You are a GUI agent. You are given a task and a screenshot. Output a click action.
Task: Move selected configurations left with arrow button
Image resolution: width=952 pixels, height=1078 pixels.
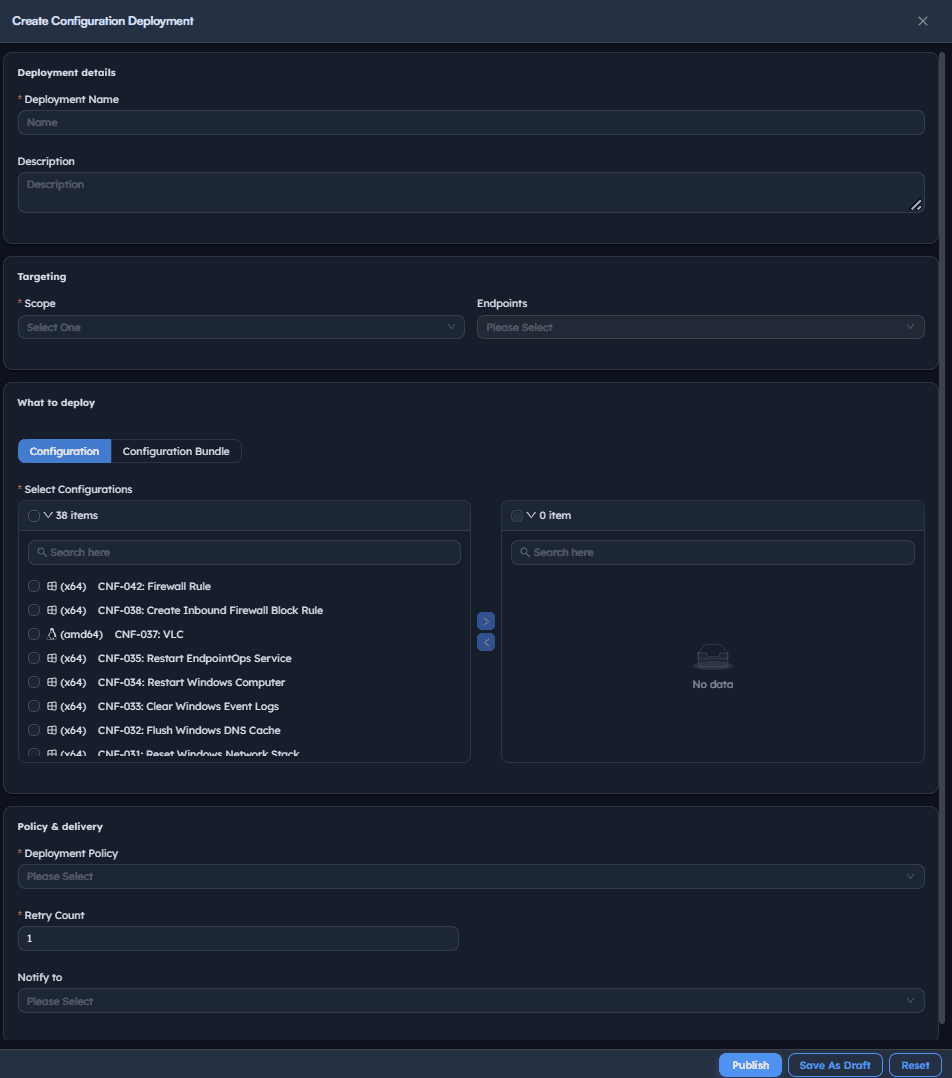pyautogui.click(x=486, y=642)
